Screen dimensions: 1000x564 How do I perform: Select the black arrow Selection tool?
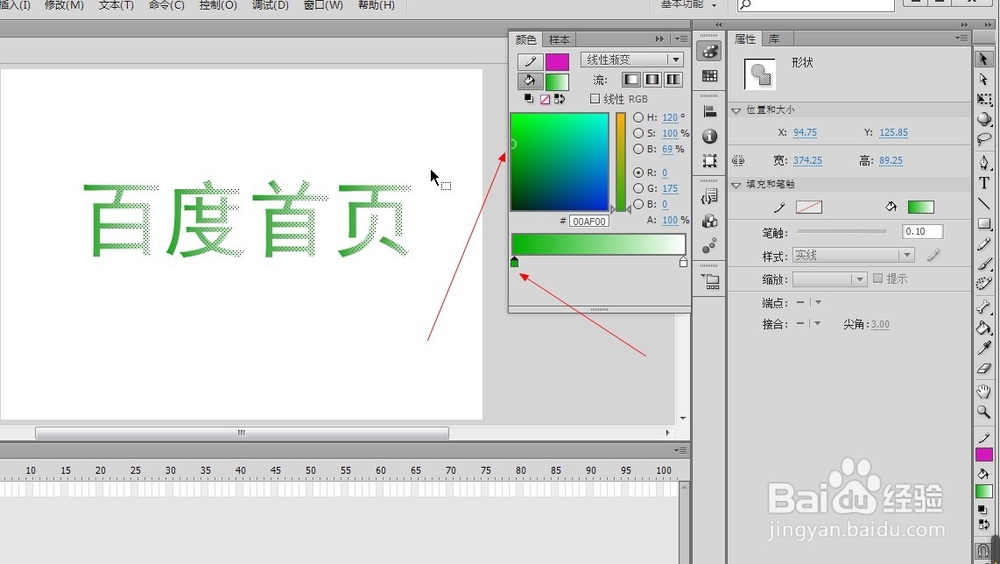[983, 59]
